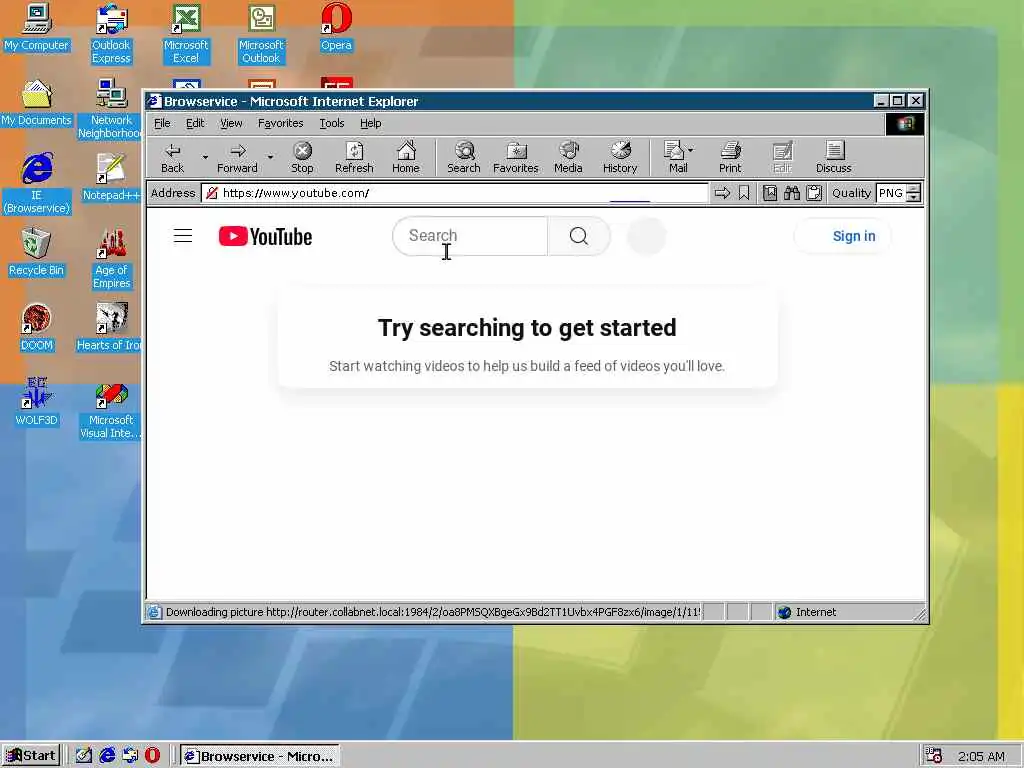Open My Computer desktop icon
1024x768 pixels.
(x=37, y=27)
